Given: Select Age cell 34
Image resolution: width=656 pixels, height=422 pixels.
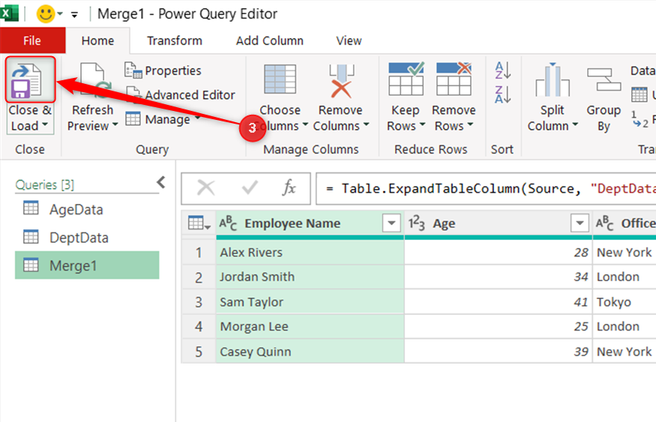Looking at the screenshot, I should click(498, 277).
